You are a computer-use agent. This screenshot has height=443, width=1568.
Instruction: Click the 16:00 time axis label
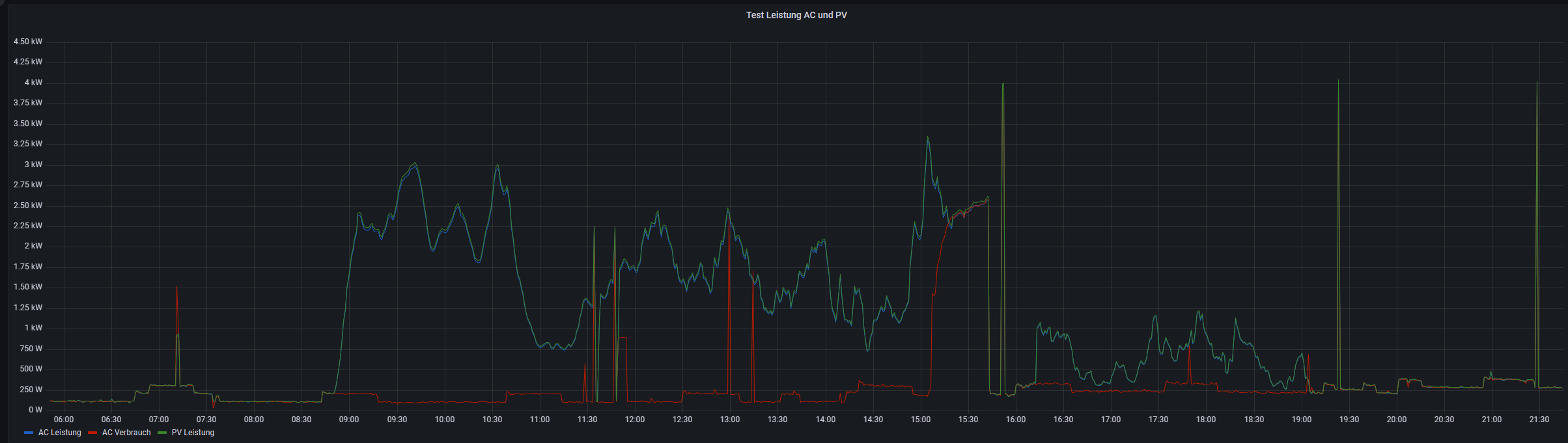[1016, 420]
